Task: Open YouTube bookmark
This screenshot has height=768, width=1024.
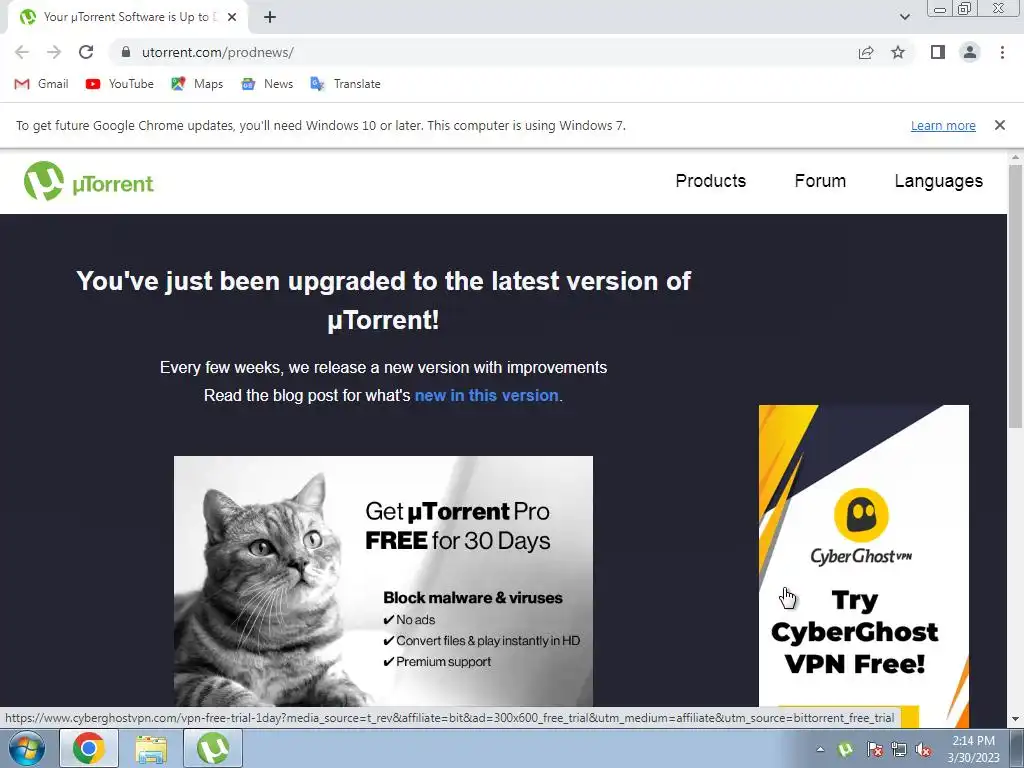Action: tap(120, 84)
